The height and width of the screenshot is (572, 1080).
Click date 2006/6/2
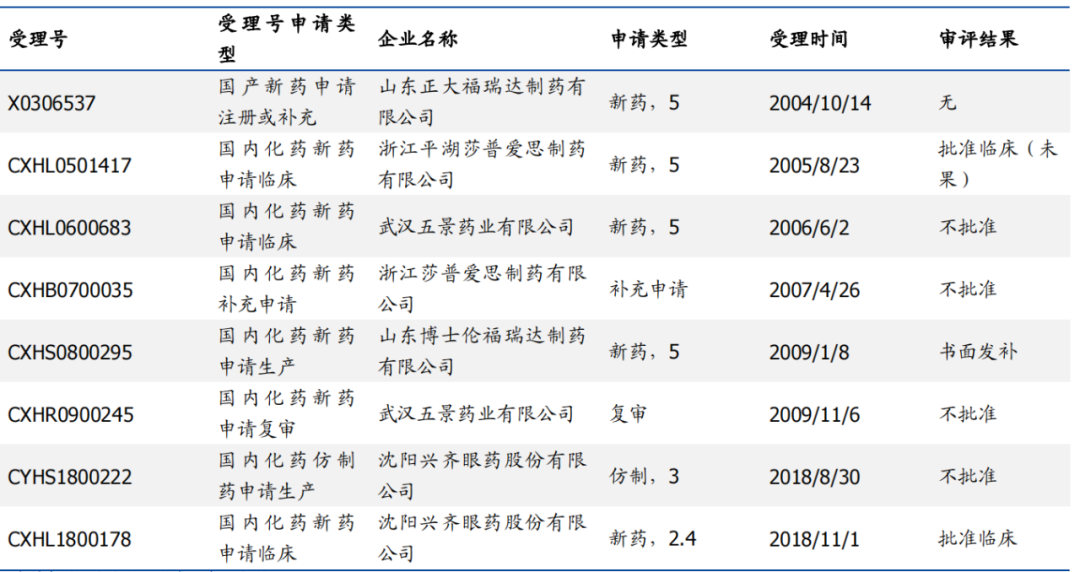coord(809,228)
